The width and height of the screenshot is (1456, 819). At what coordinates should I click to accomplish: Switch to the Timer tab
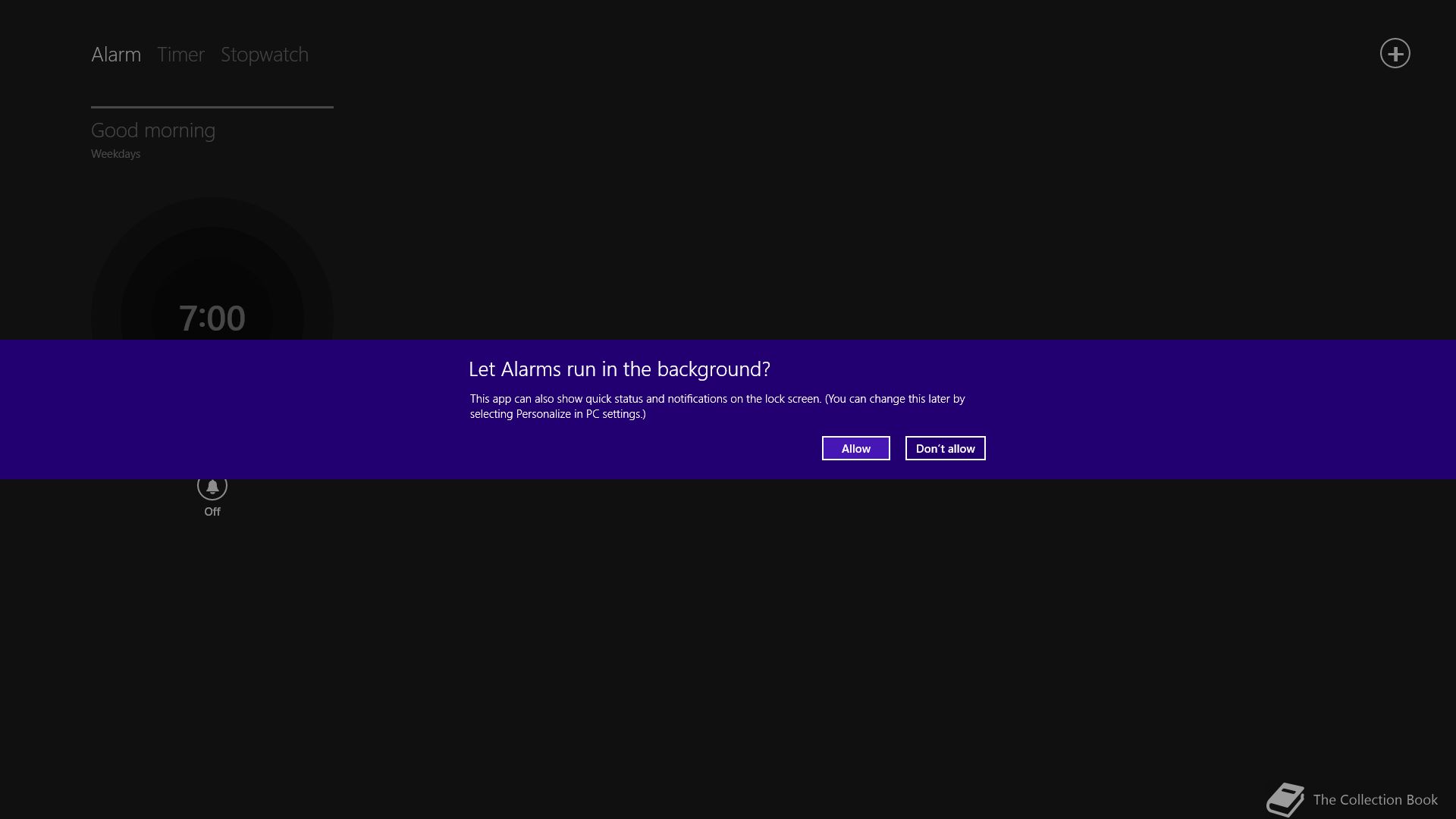point(180,55)
